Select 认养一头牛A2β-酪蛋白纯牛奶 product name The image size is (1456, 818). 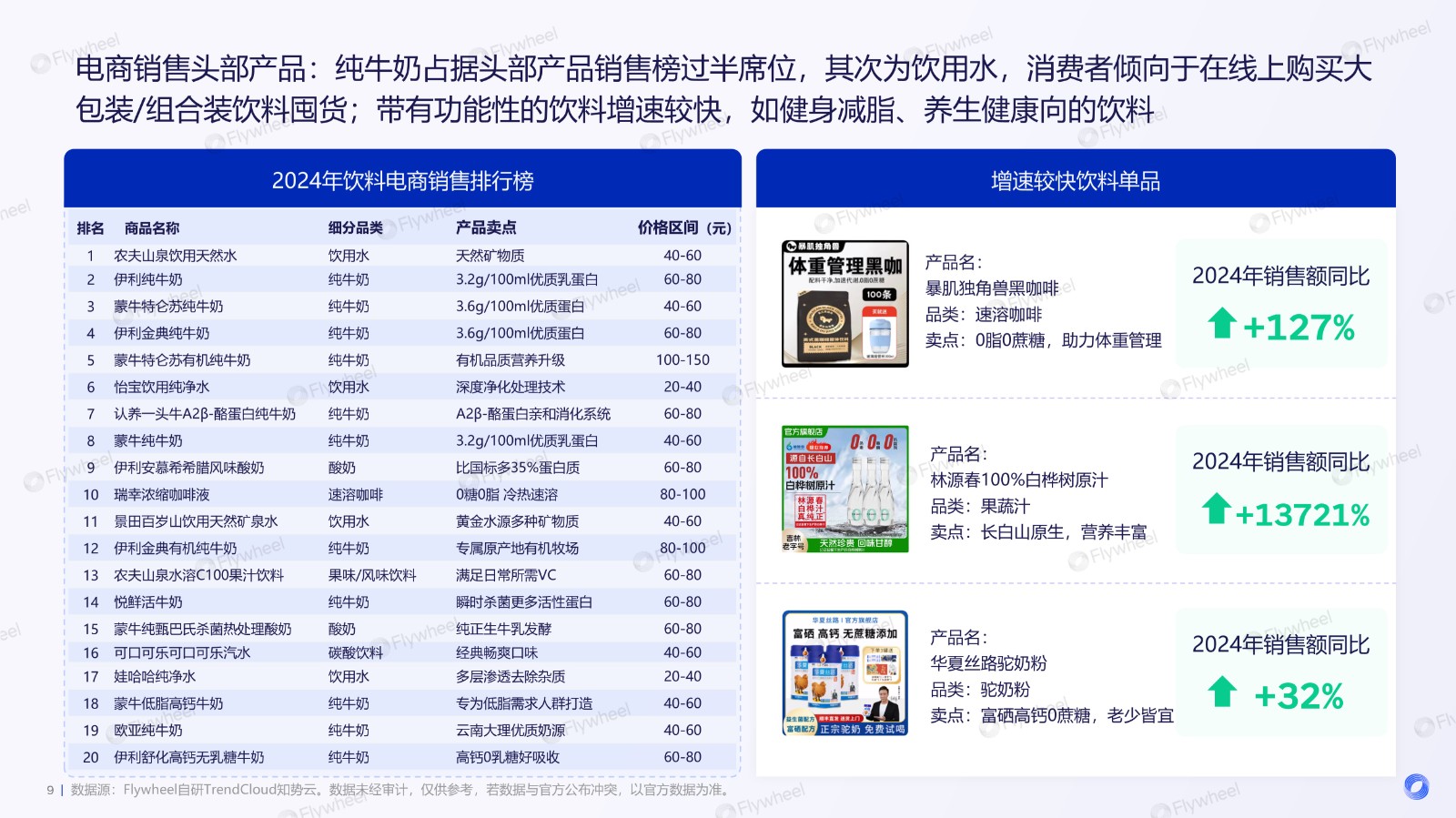(205, 414)
